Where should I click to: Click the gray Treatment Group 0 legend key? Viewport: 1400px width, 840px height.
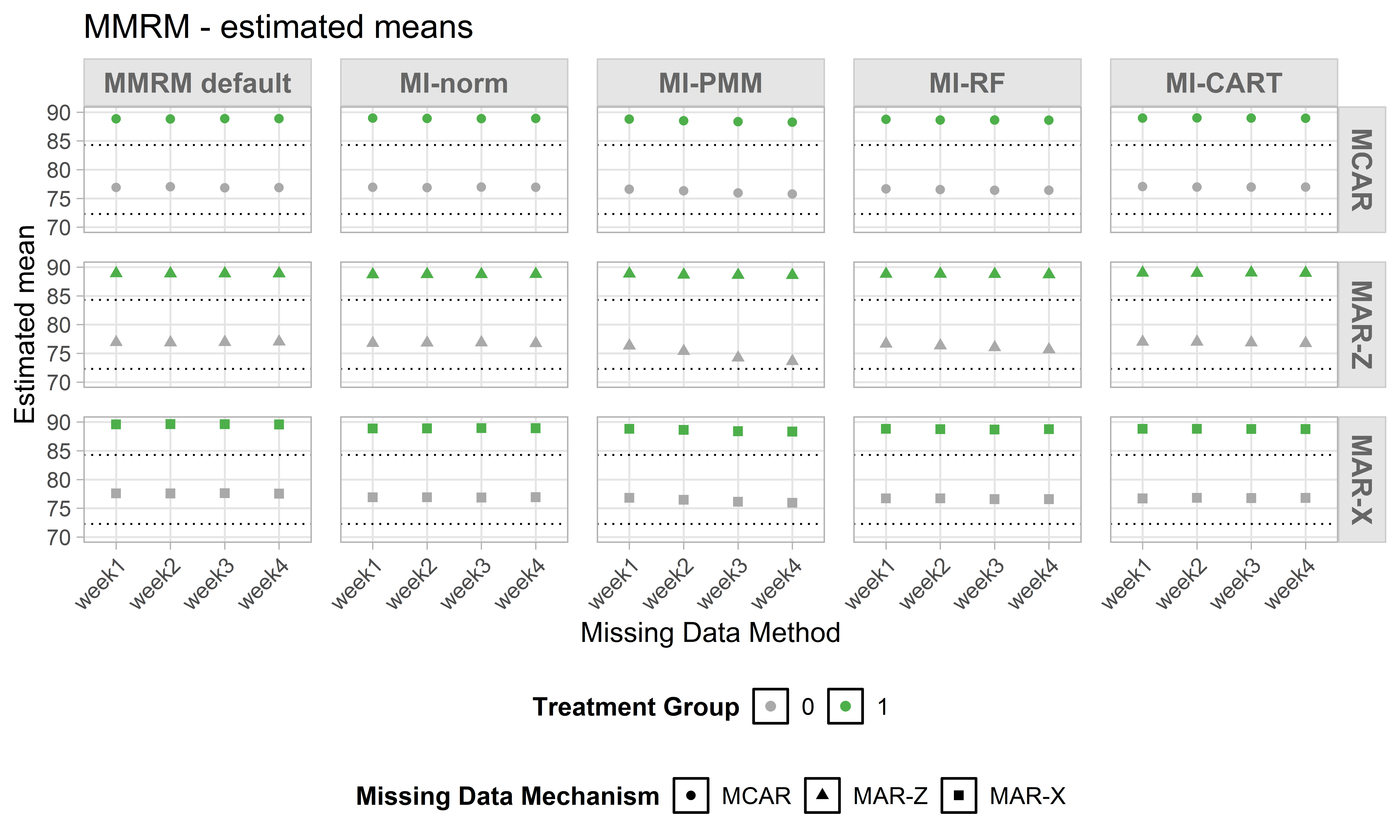pos(770,706)
